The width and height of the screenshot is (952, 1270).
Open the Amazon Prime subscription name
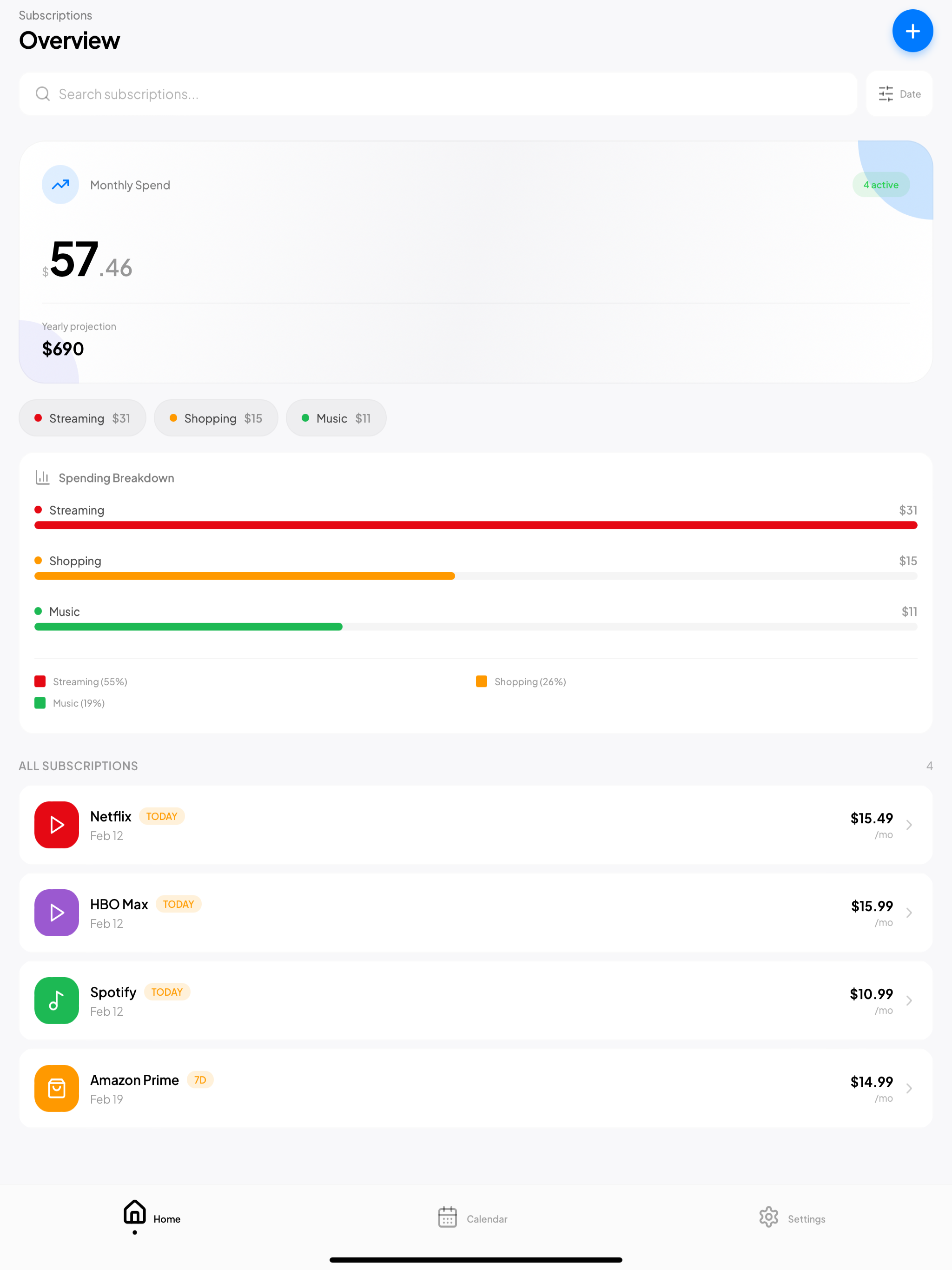pyautogui.click(x=134, y=1080)
